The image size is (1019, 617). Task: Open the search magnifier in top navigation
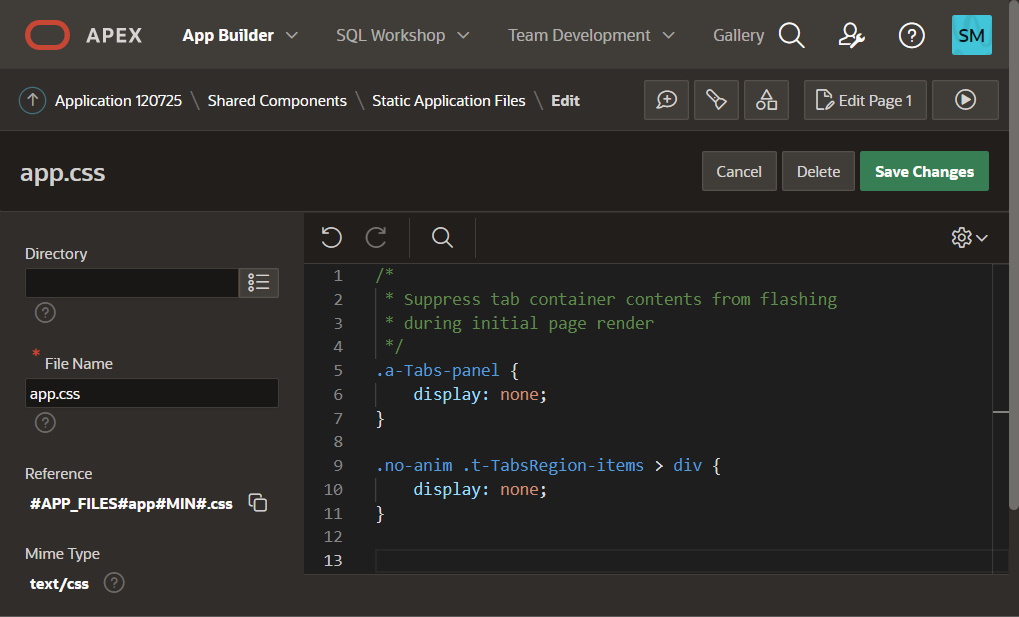pyautogui.click(x=791, y=35)
